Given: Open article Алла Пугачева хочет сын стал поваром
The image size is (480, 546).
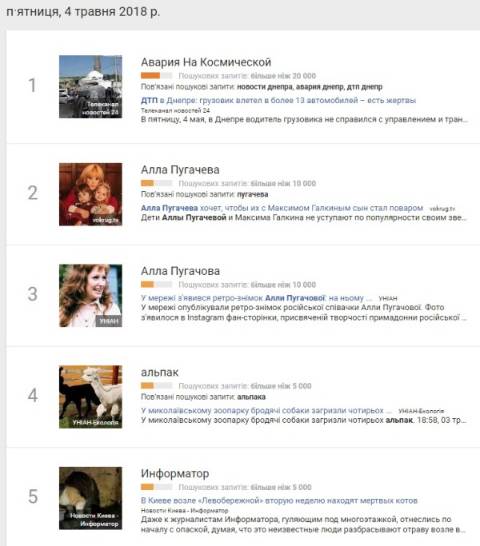Looking at the screenshot, I should click(x=282, y=208).
